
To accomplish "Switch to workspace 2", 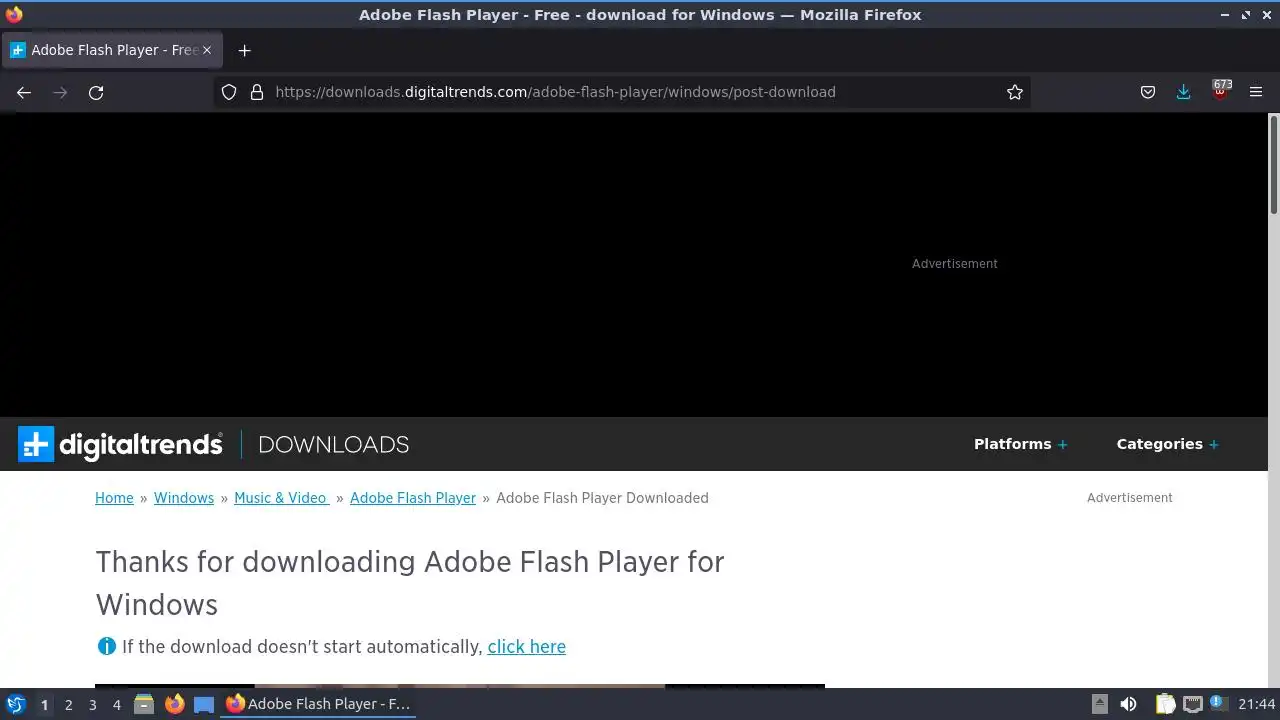I will point(68,705).
